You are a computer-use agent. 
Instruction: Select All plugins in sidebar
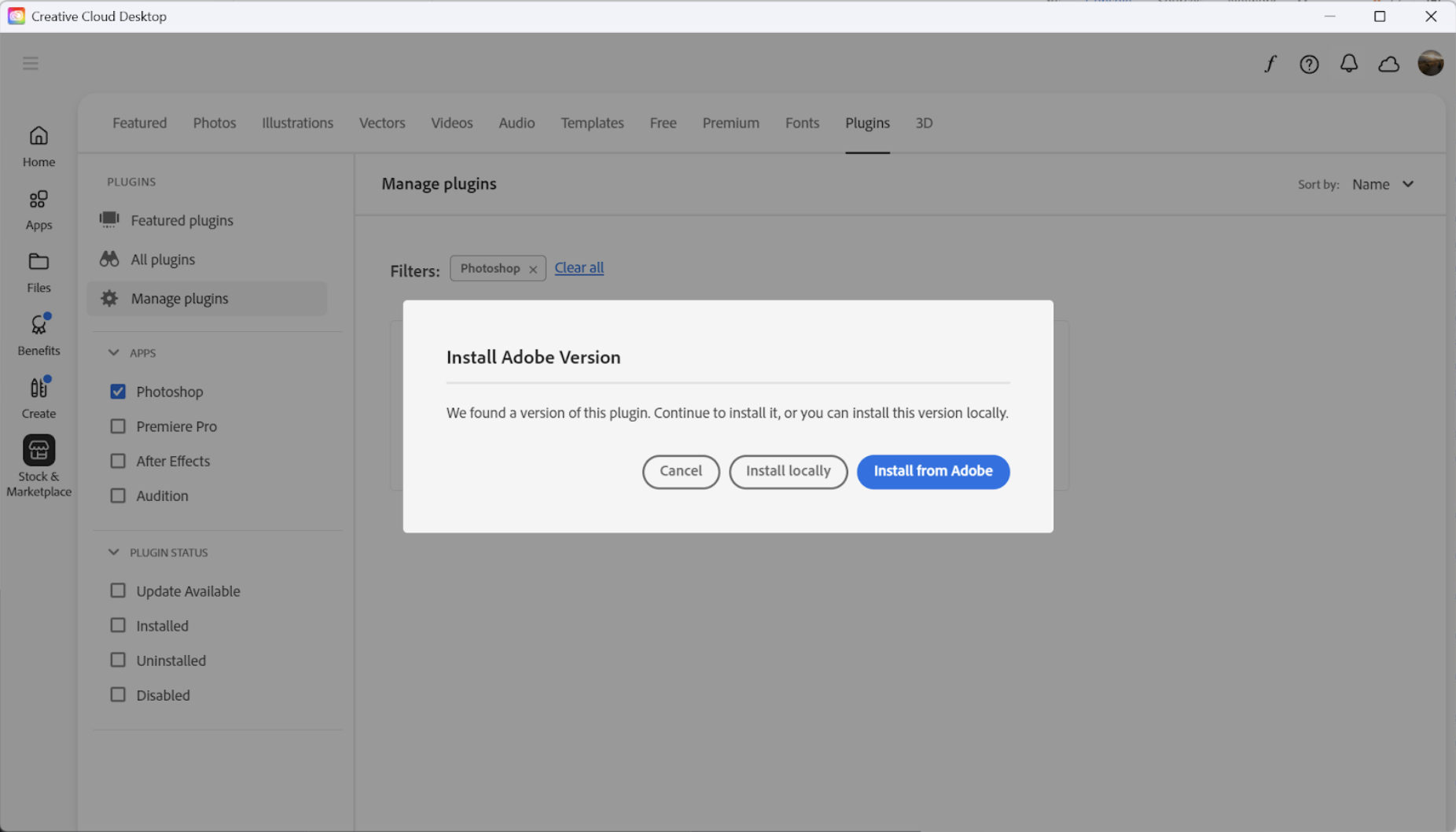(163, 260)
